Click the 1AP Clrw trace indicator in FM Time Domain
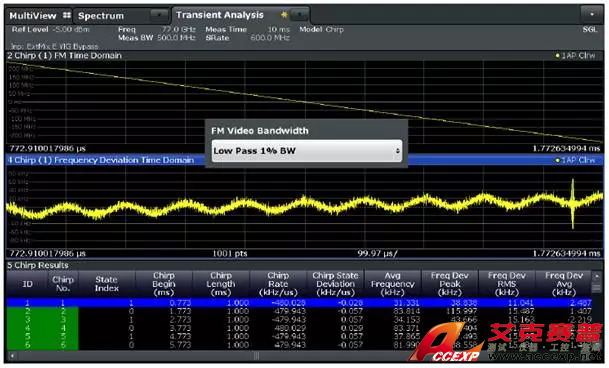609x368 pixels. [x=575, y=56]
